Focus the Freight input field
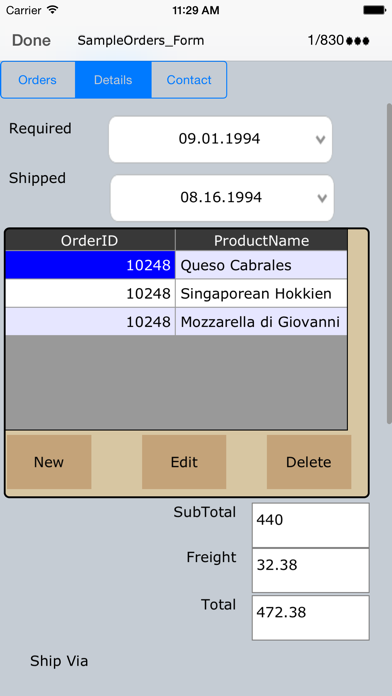This screenshot has width=392, height=696. (x=311, y=570)
